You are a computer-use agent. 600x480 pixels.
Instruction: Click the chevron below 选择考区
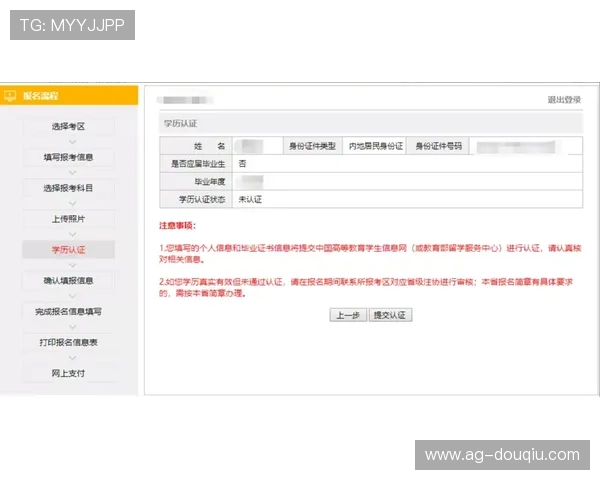pos(72,142)
